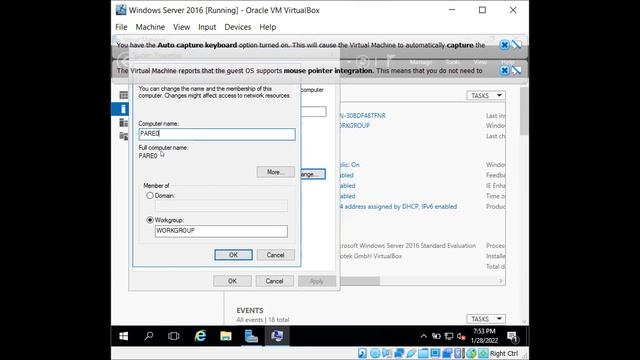This screenshot has width=640, height=360.
Task: Open the VirtualBox View menu
Action: click(181, 27)
